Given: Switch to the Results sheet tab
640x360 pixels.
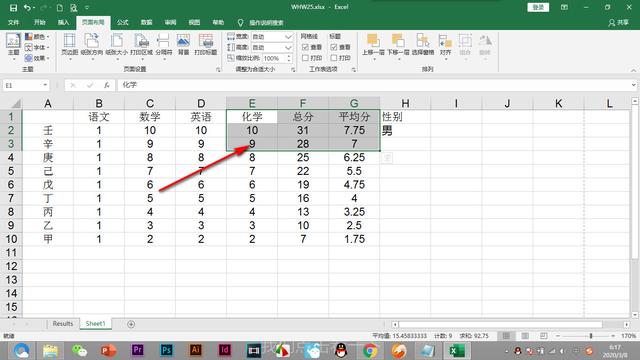Looking at the screenshot, I should pos(62,324).
